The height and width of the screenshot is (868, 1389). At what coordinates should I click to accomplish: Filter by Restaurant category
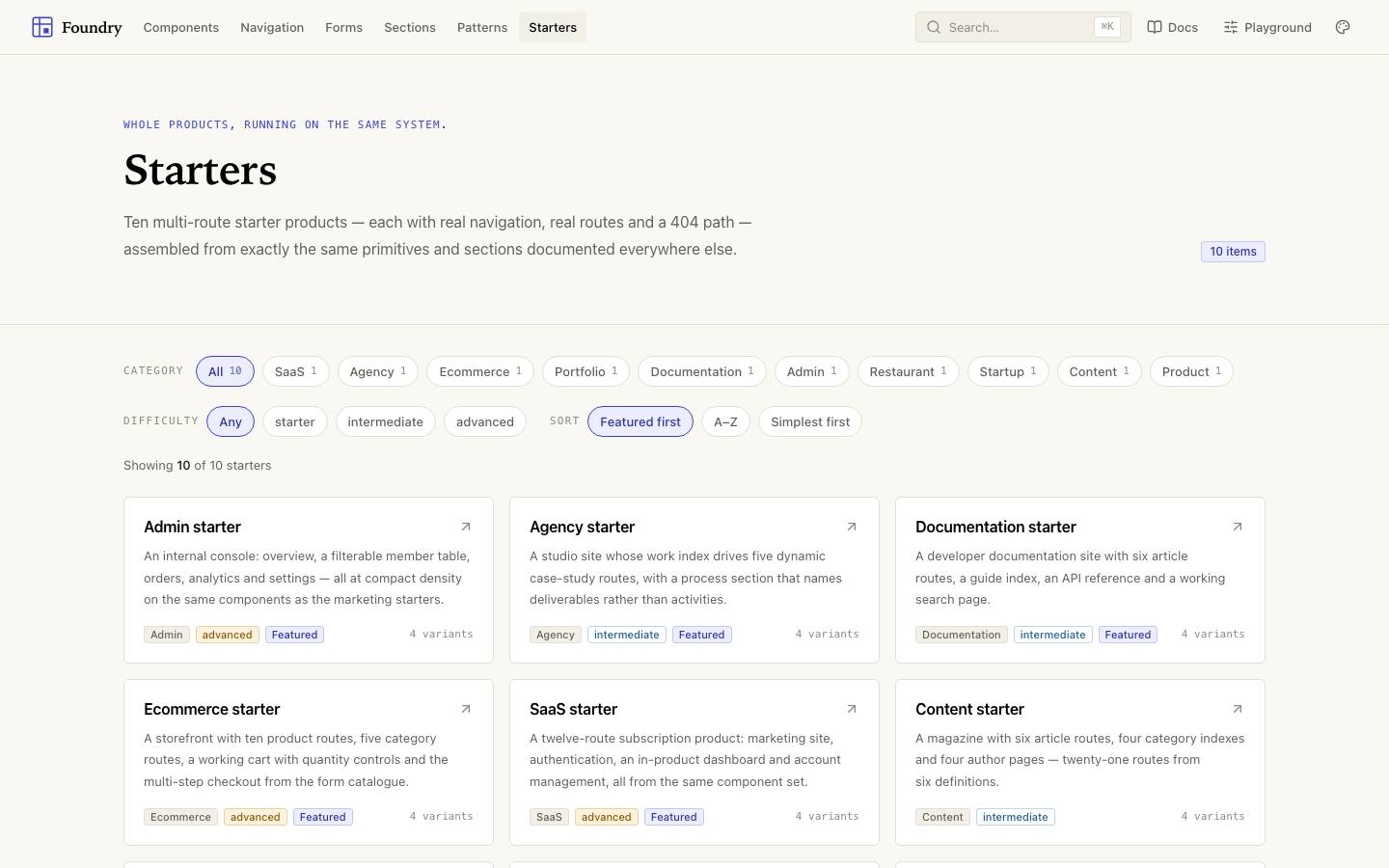pos(908,371)
